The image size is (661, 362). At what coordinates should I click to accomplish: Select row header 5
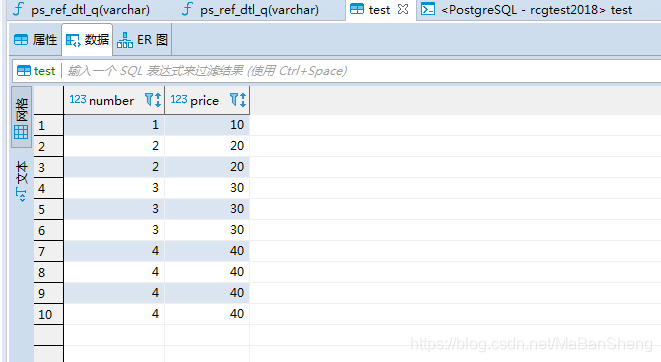pyautogui.click(x=48, y=209)
